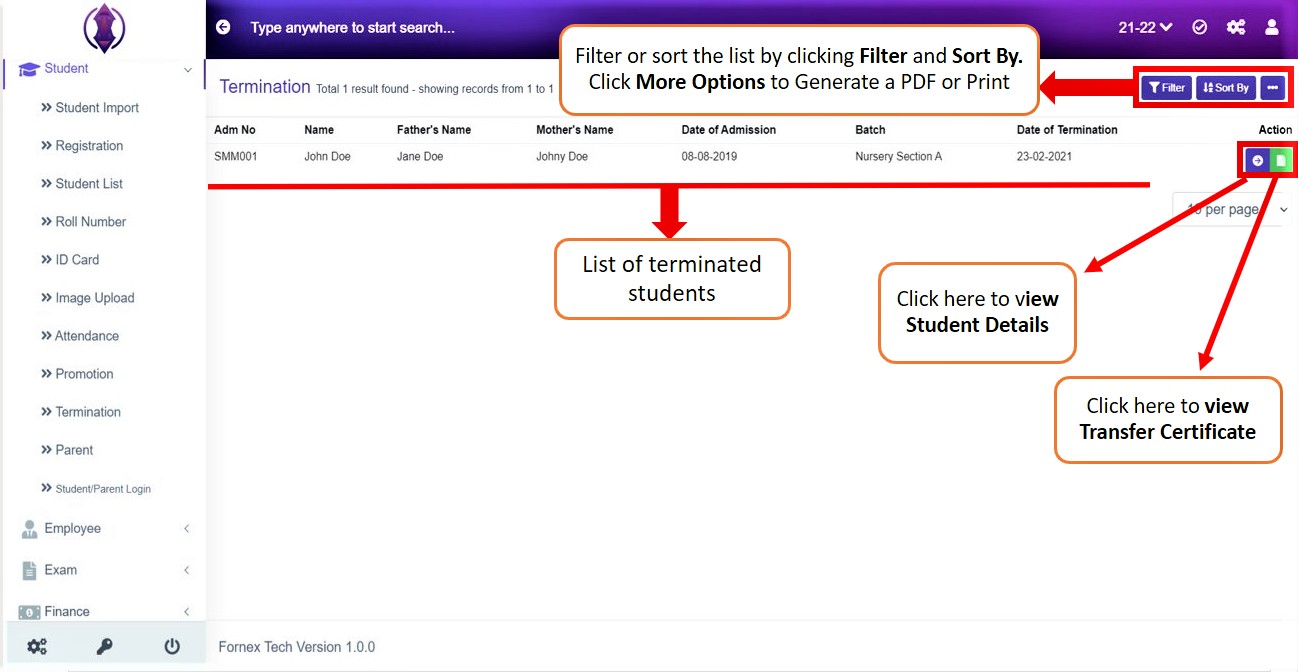The image size is (1298, 672).
Task: Click the search field in top bar
Action: (x=352, y=28)
